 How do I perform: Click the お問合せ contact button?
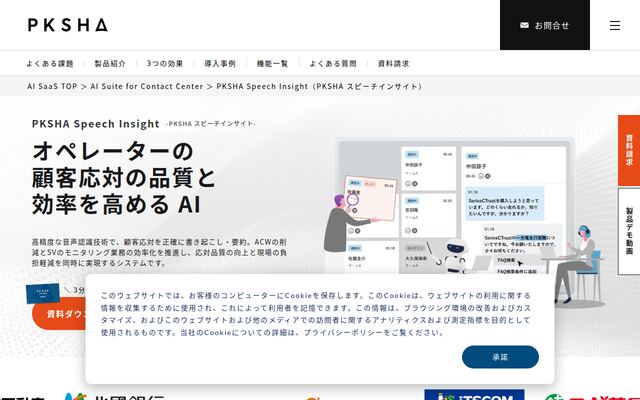(x=544, y=25)
